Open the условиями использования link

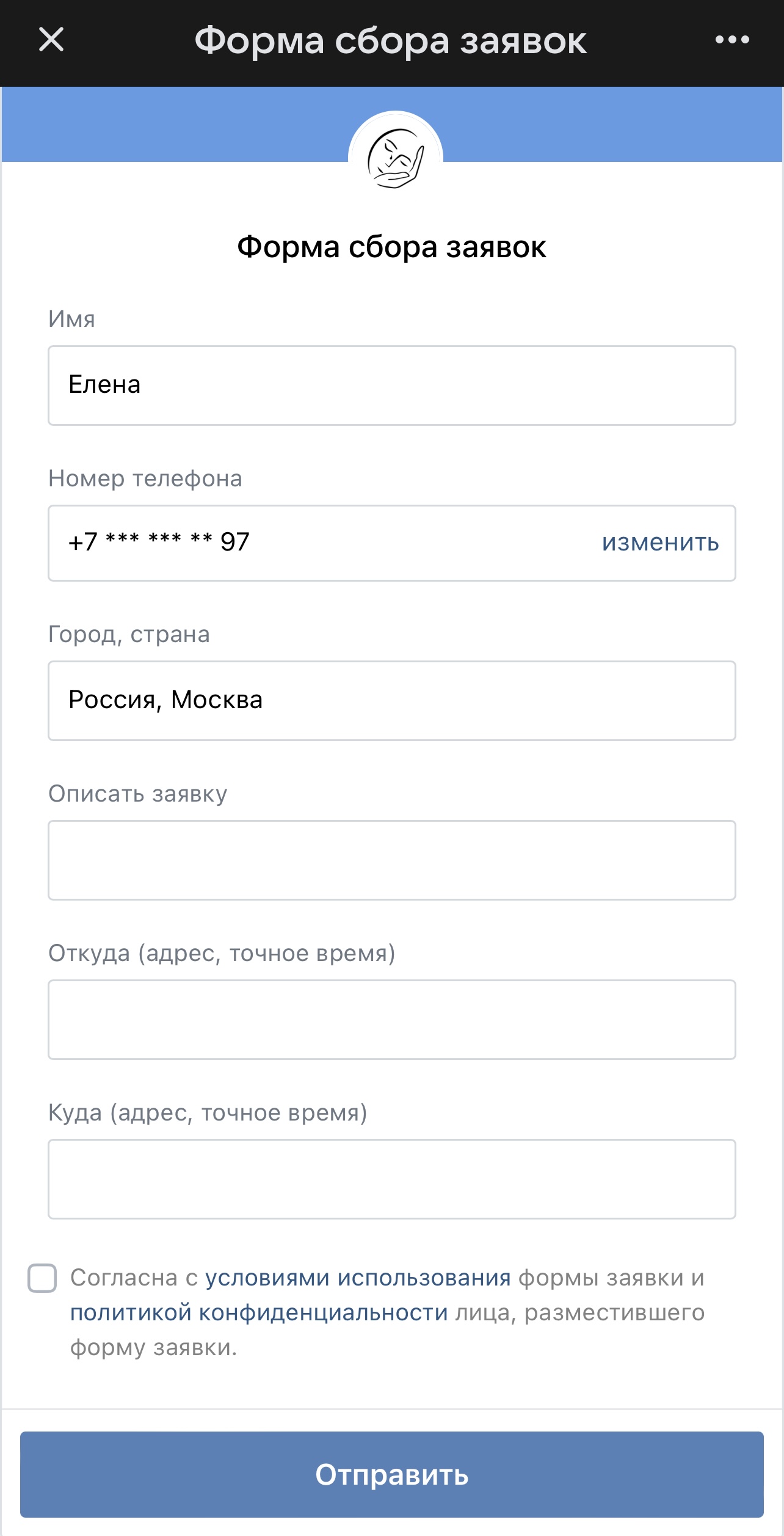(x=358, y=1278)
